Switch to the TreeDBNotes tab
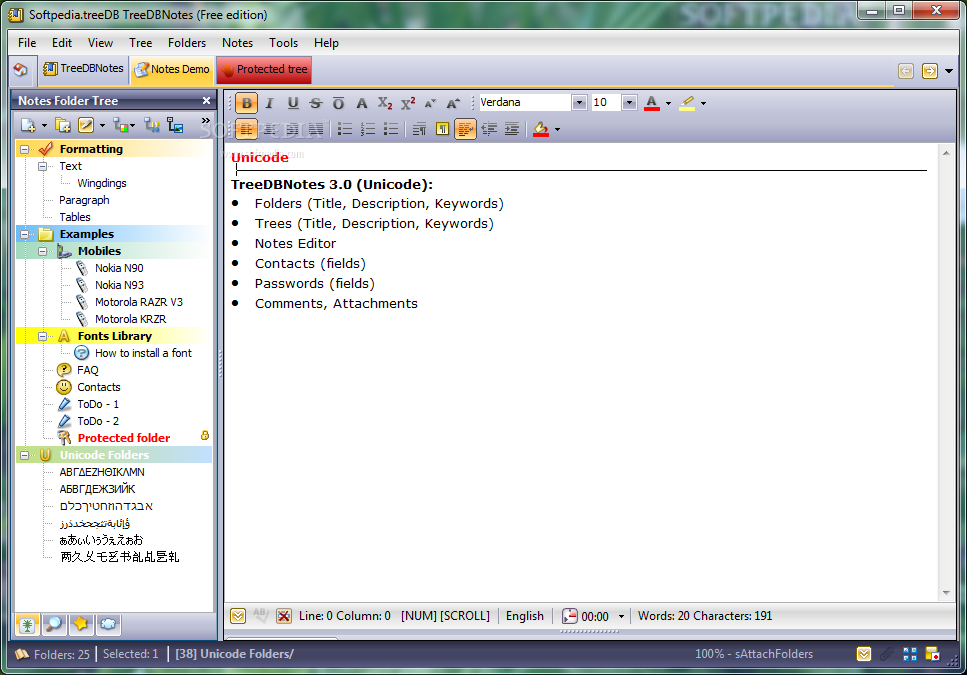 coord(83,68)
